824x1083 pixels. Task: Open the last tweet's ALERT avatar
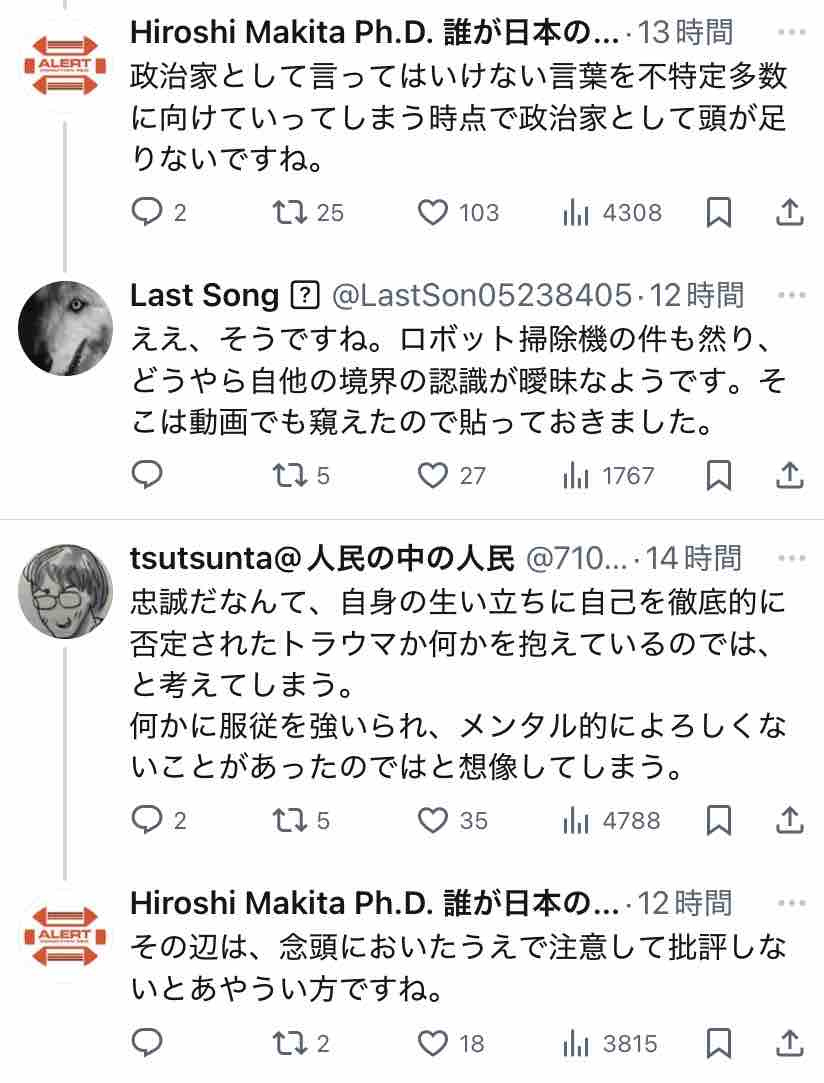click(x=66, y=937)
